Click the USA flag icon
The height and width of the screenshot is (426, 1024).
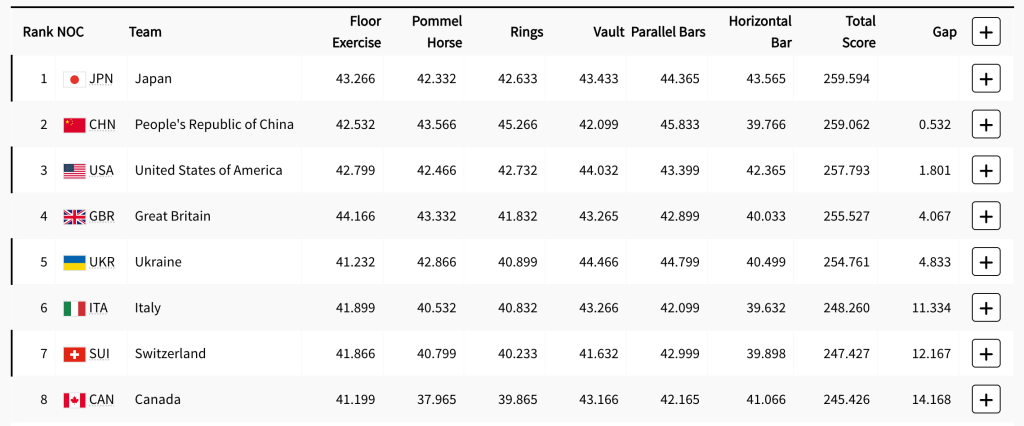(x=74, y=171)
